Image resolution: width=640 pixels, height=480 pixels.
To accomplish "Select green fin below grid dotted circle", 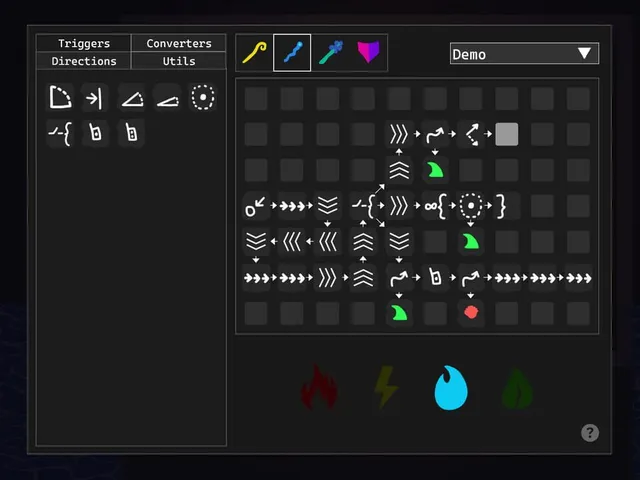I will (471, 242).
